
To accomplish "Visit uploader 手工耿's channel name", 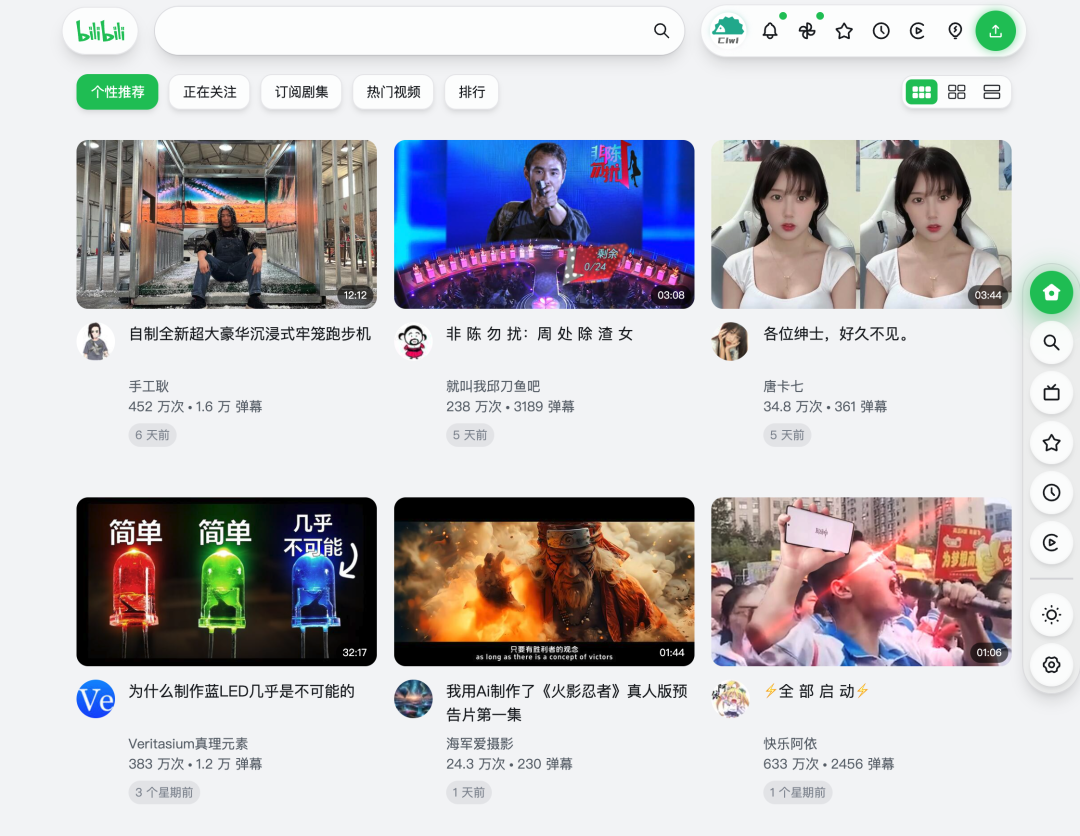I will 149,386.
